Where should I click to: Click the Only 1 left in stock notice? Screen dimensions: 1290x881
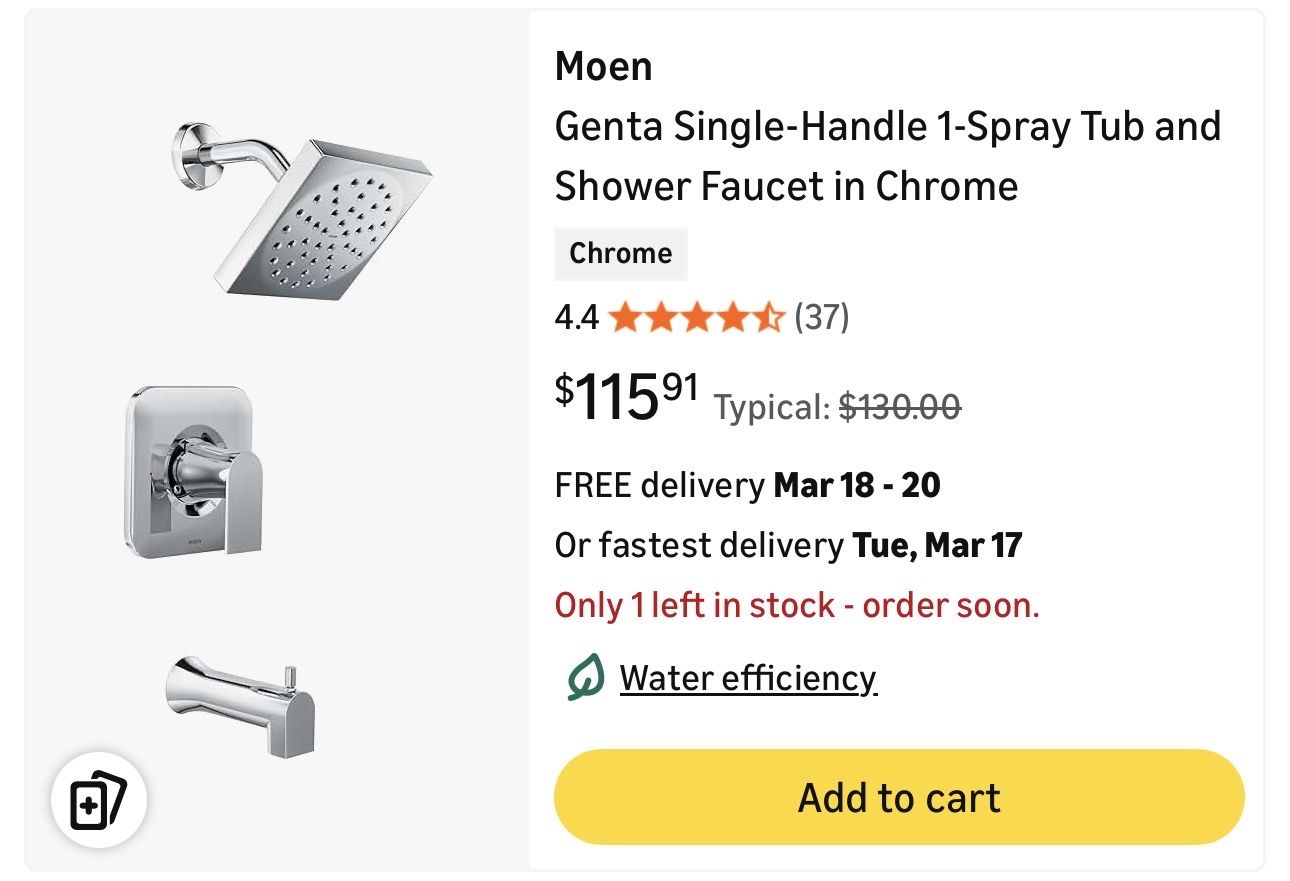point(797,605)
